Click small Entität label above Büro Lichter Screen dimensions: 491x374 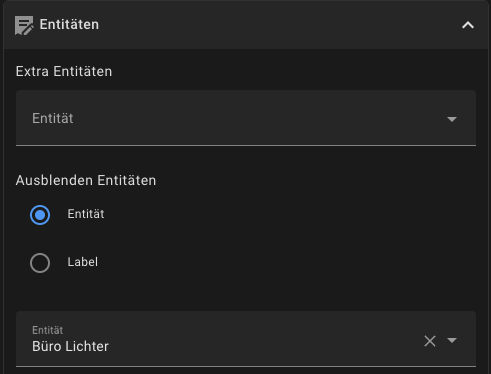(x=47, y=330)
